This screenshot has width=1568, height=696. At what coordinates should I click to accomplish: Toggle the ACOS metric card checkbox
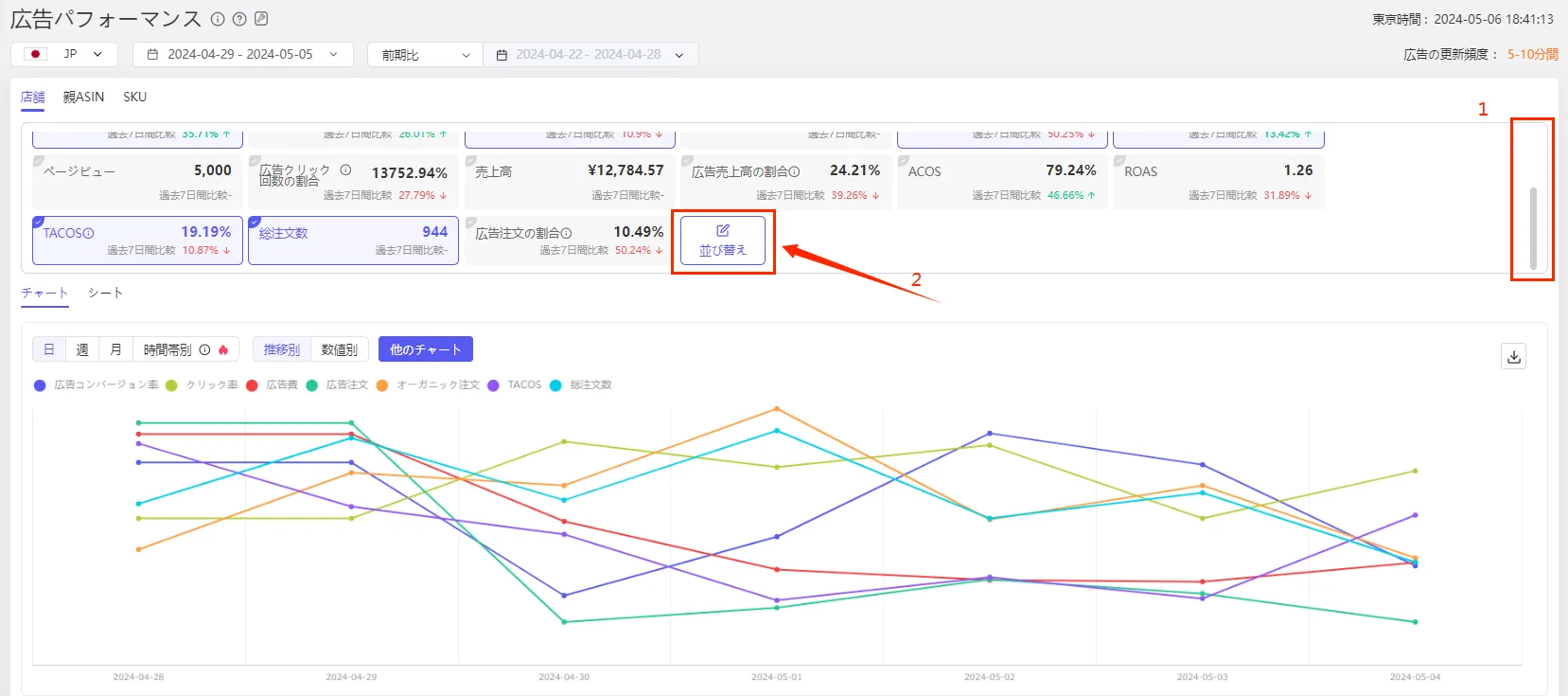[x=904, y=161]
